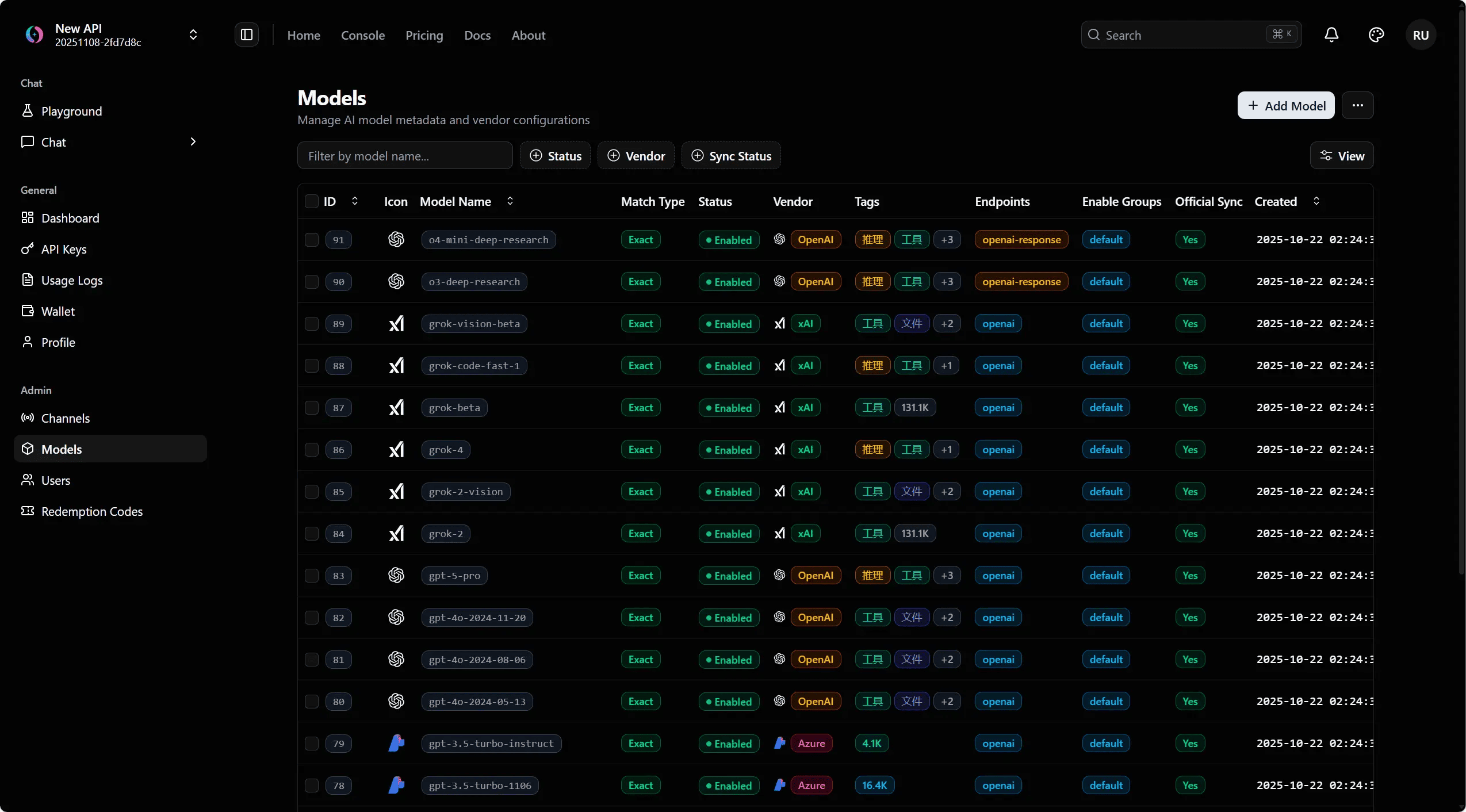
Task: Open the theme palette icon in top bar
Action: coord(1375,35)
